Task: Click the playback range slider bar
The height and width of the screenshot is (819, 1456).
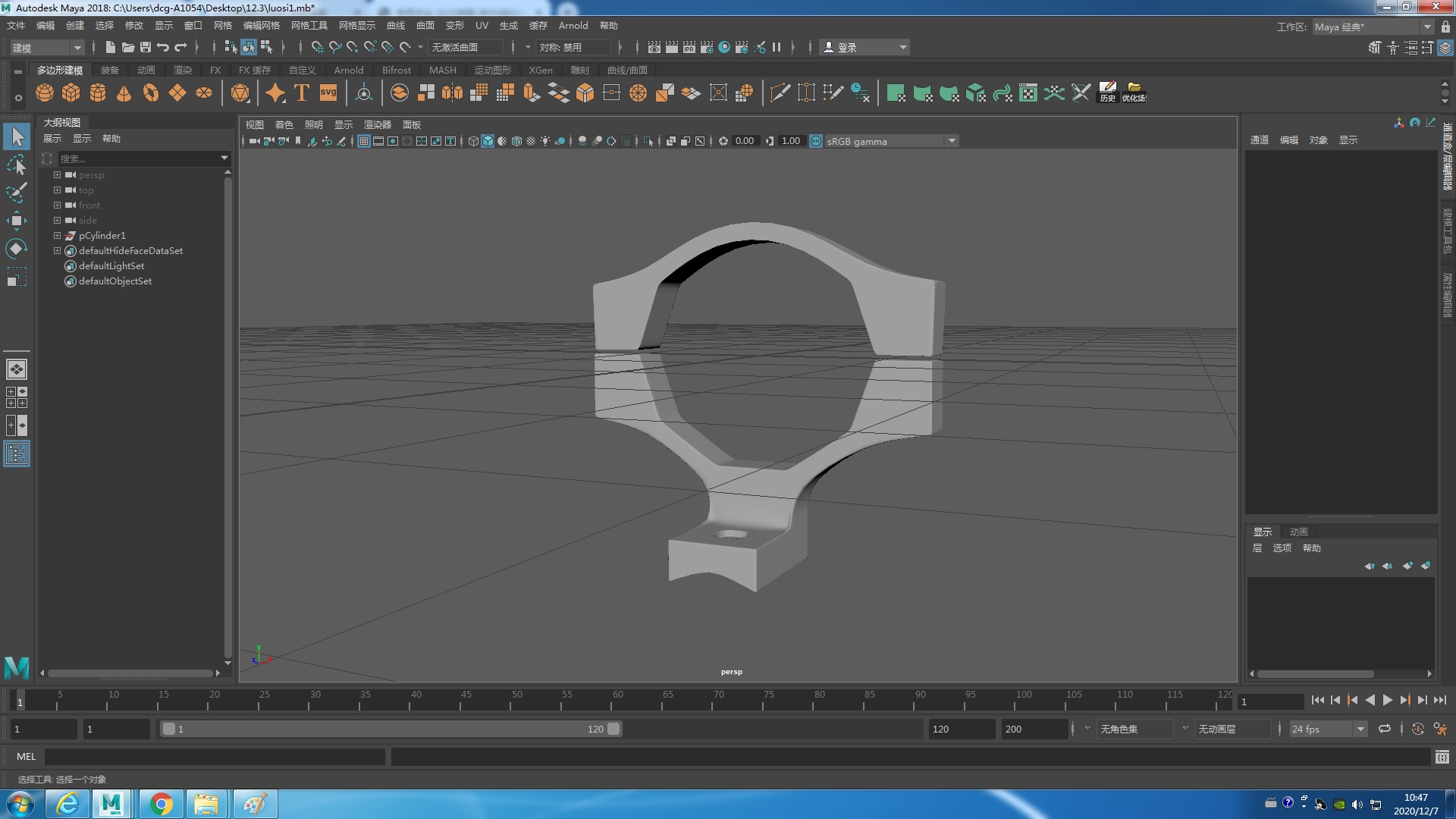Action: (391, 729)
